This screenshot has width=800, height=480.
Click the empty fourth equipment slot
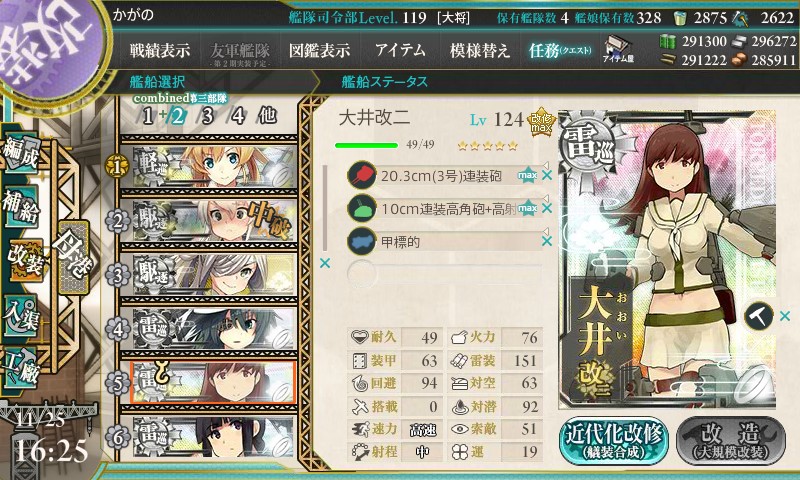tap(444, 273)
